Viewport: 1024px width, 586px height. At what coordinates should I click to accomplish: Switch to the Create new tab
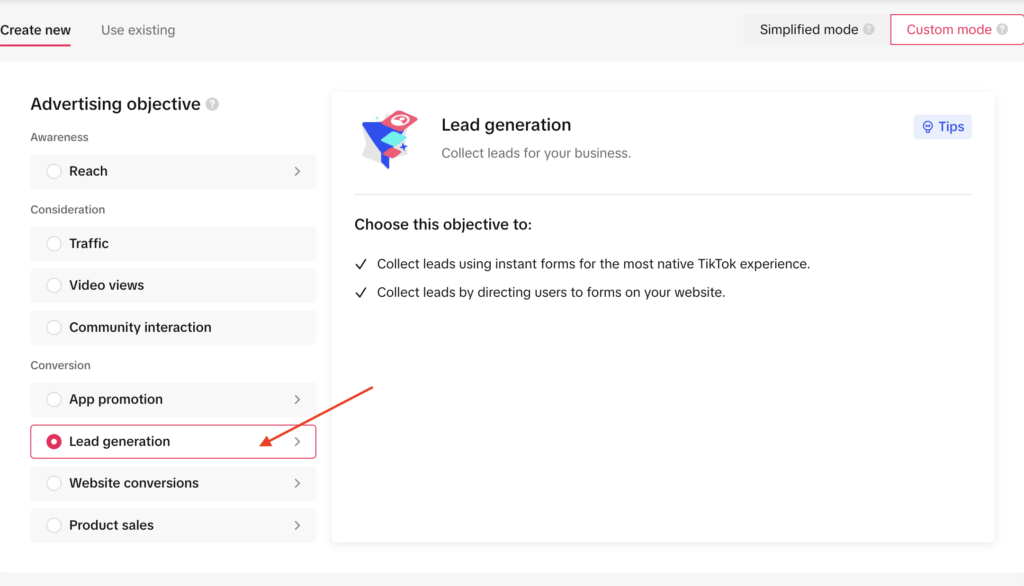[35, 29]
